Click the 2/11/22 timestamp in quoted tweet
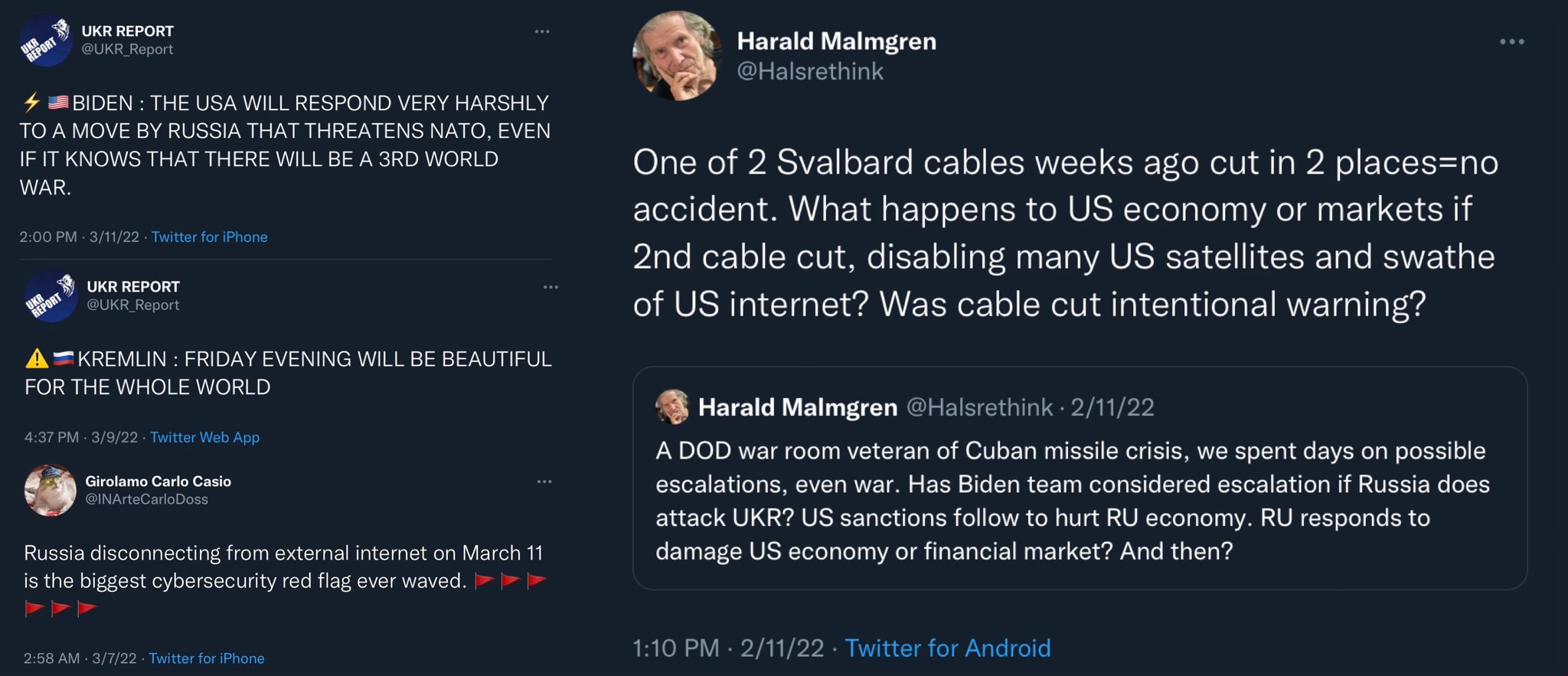 [x=1112, y=407]
